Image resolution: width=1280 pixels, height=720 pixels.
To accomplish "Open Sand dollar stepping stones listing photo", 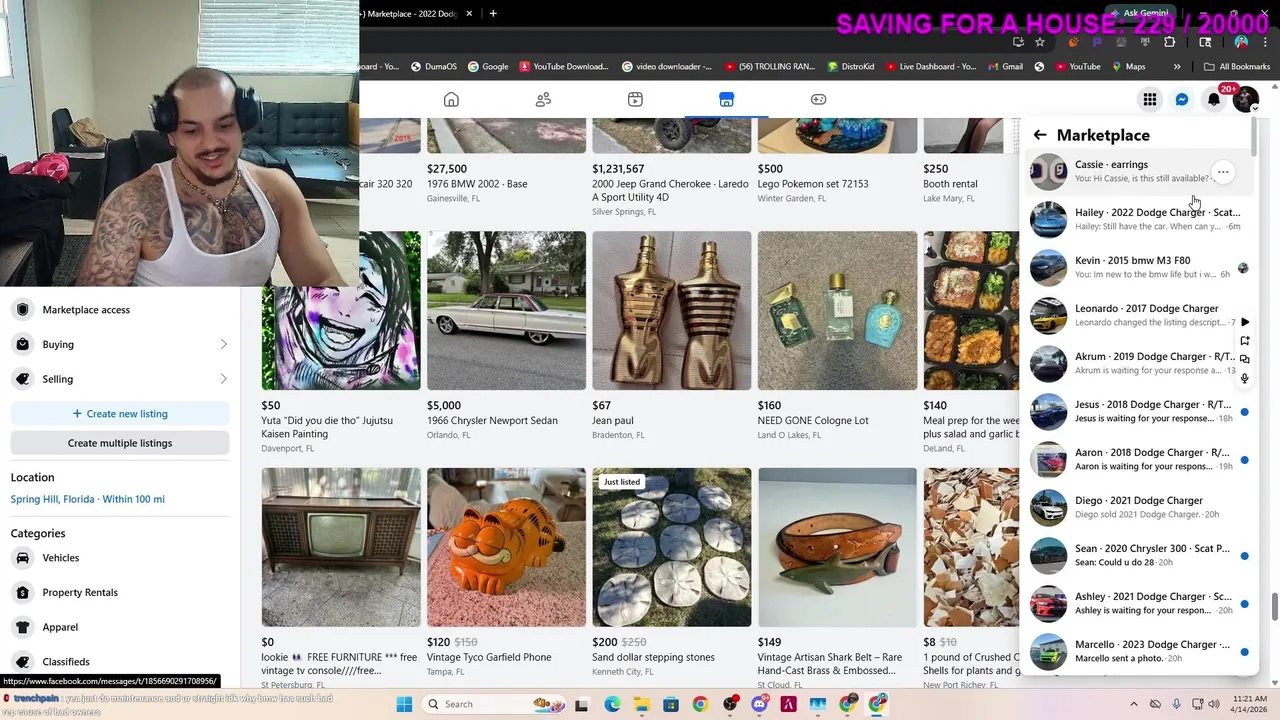I will [671, 547].
